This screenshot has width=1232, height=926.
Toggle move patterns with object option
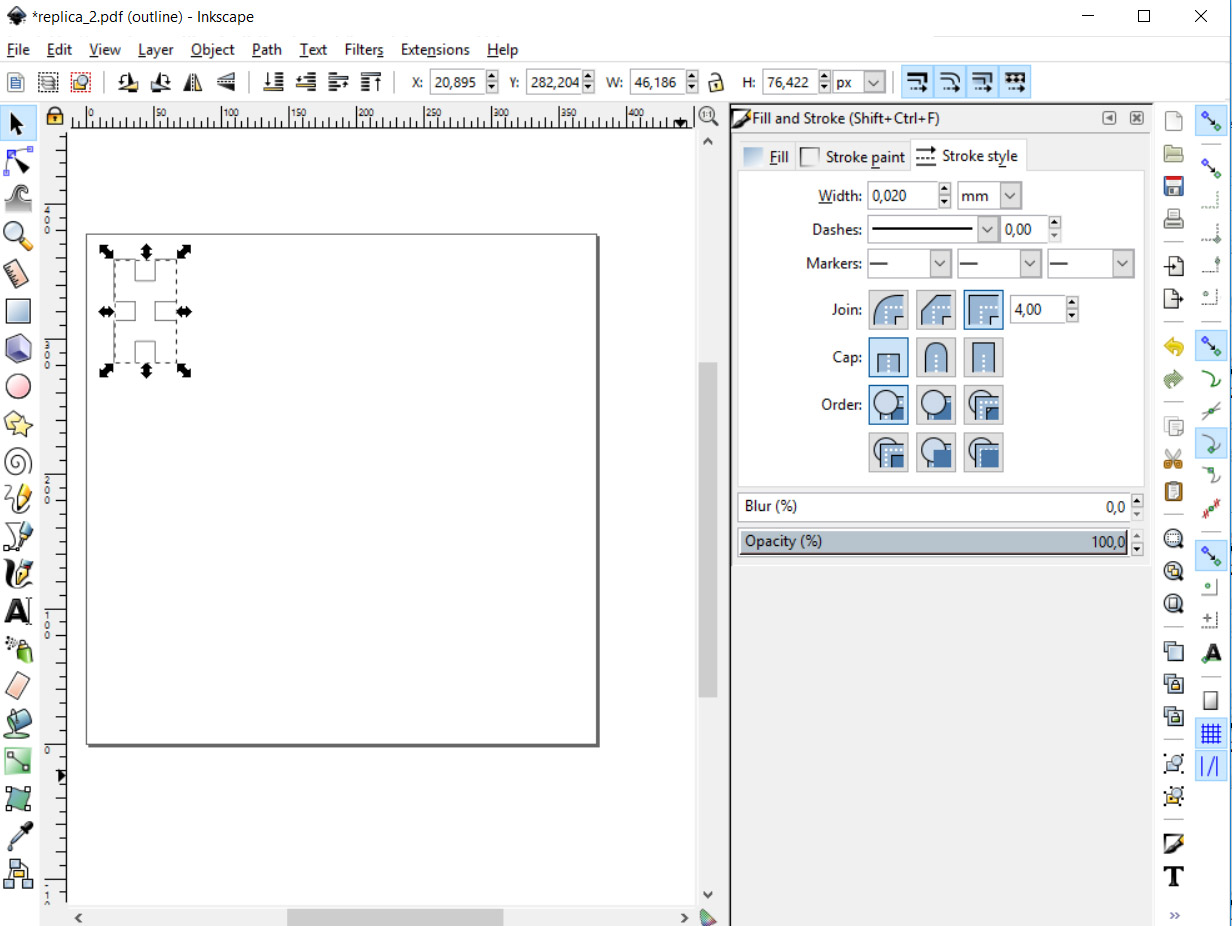(1014, 82)
